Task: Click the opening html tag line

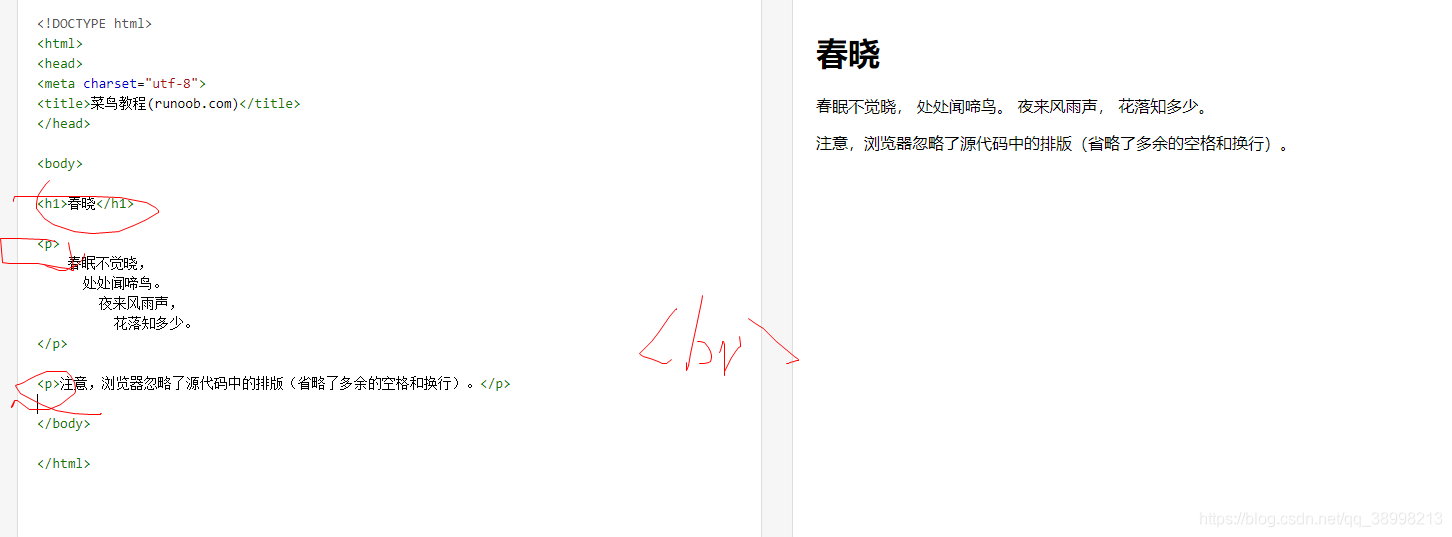Action: [x=60, y=43]
